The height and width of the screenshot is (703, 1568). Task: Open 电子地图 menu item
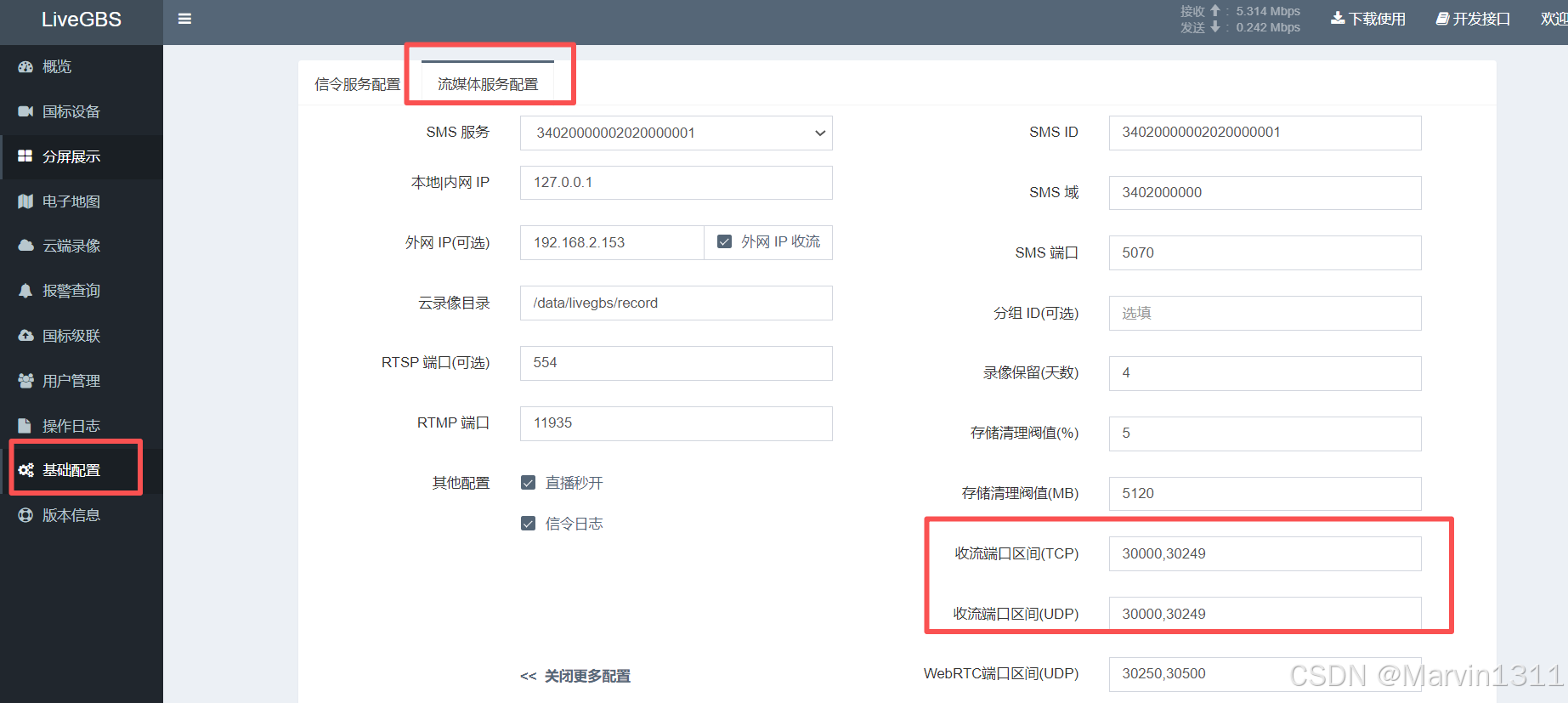(x=82, y=201)
